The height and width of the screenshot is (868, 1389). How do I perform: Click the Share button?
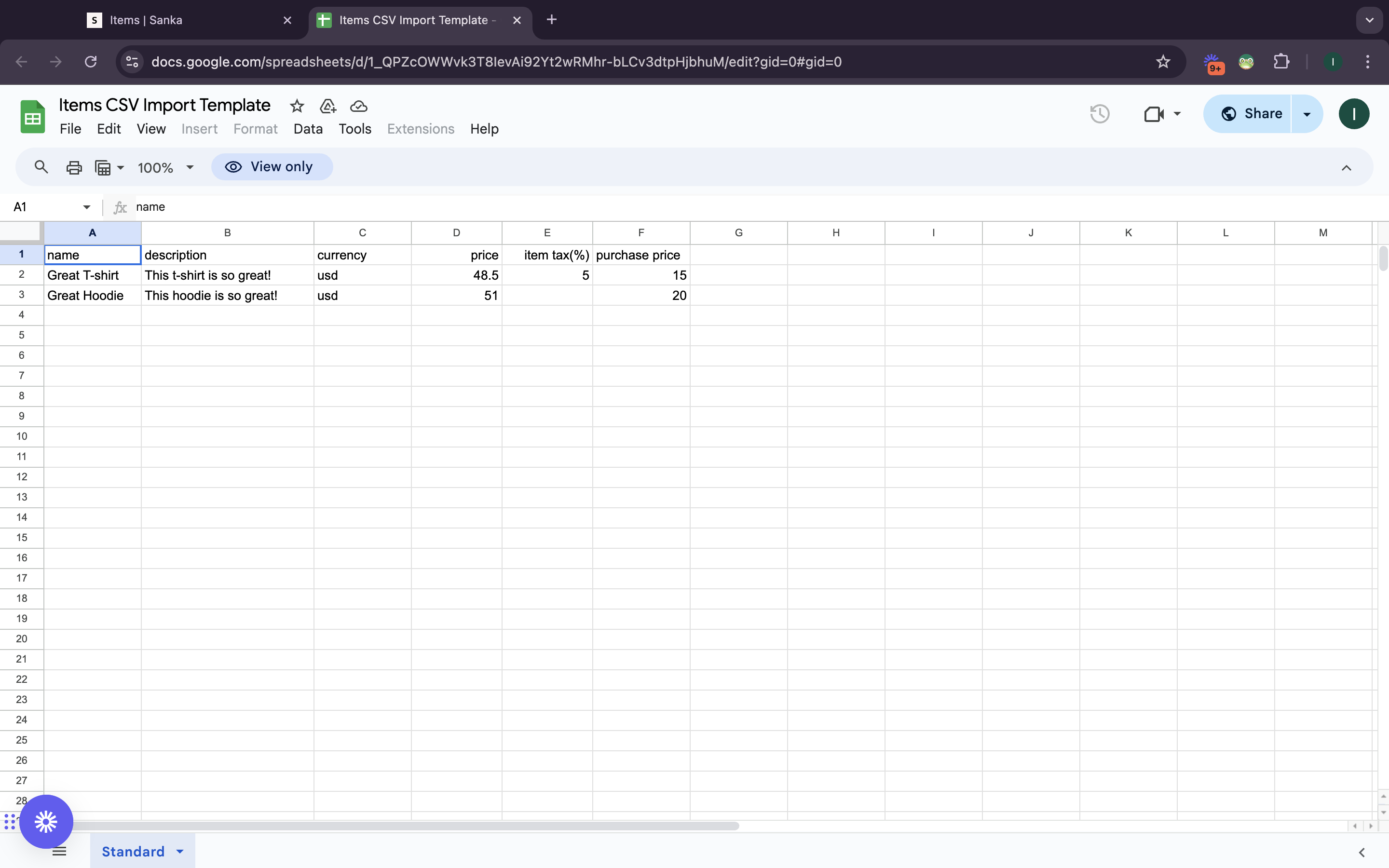pos(1251,114)
